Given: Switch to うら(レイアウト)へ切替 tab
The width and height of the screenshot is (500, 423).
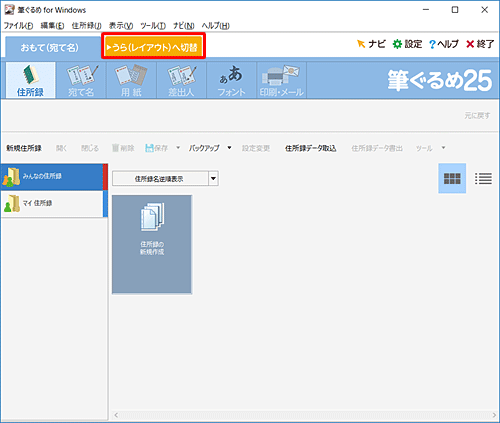Looking at the screenshot, I should pos(153,48).
